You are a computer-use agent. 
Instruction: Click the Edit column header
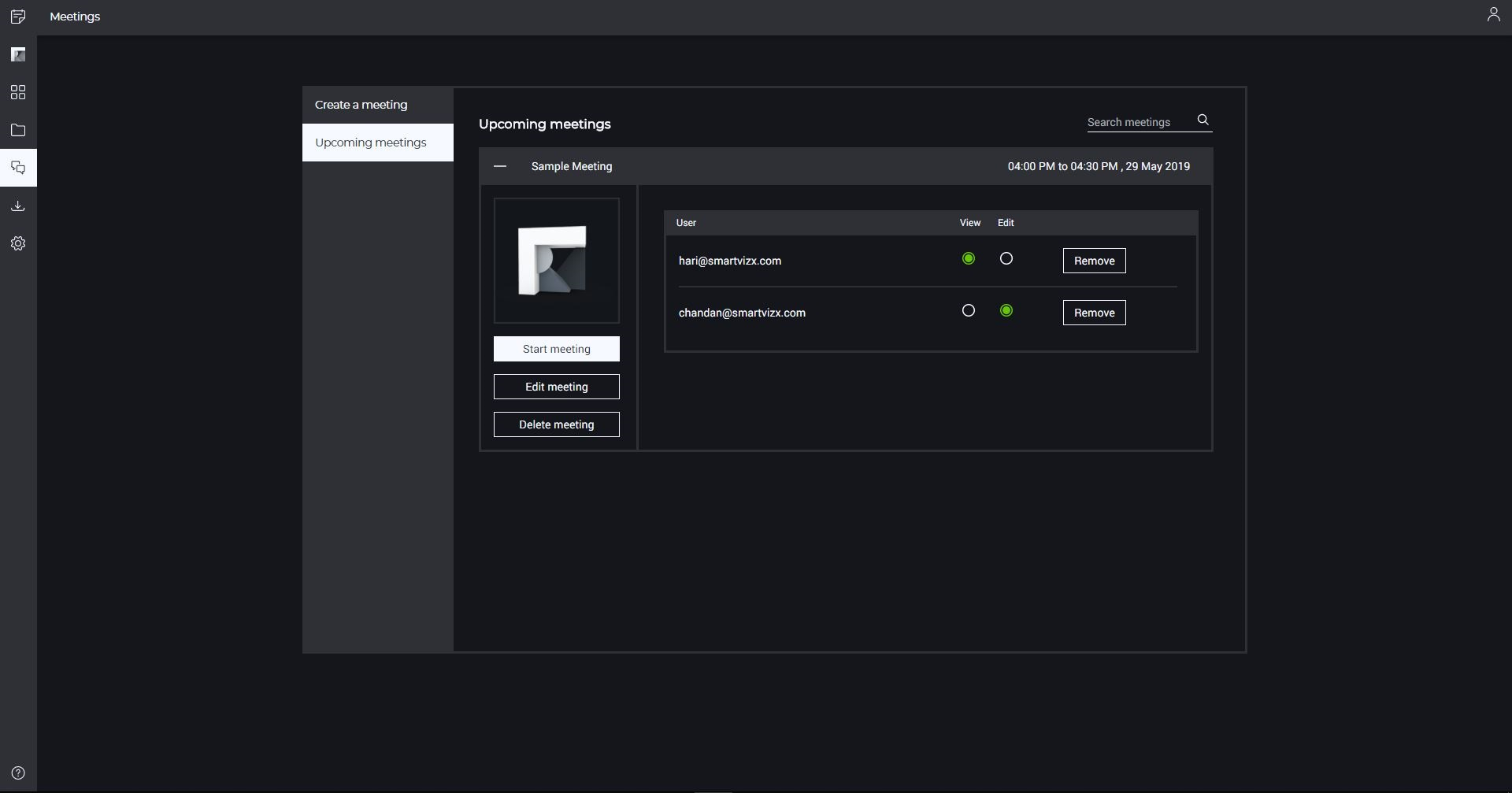coord(1006,223)
